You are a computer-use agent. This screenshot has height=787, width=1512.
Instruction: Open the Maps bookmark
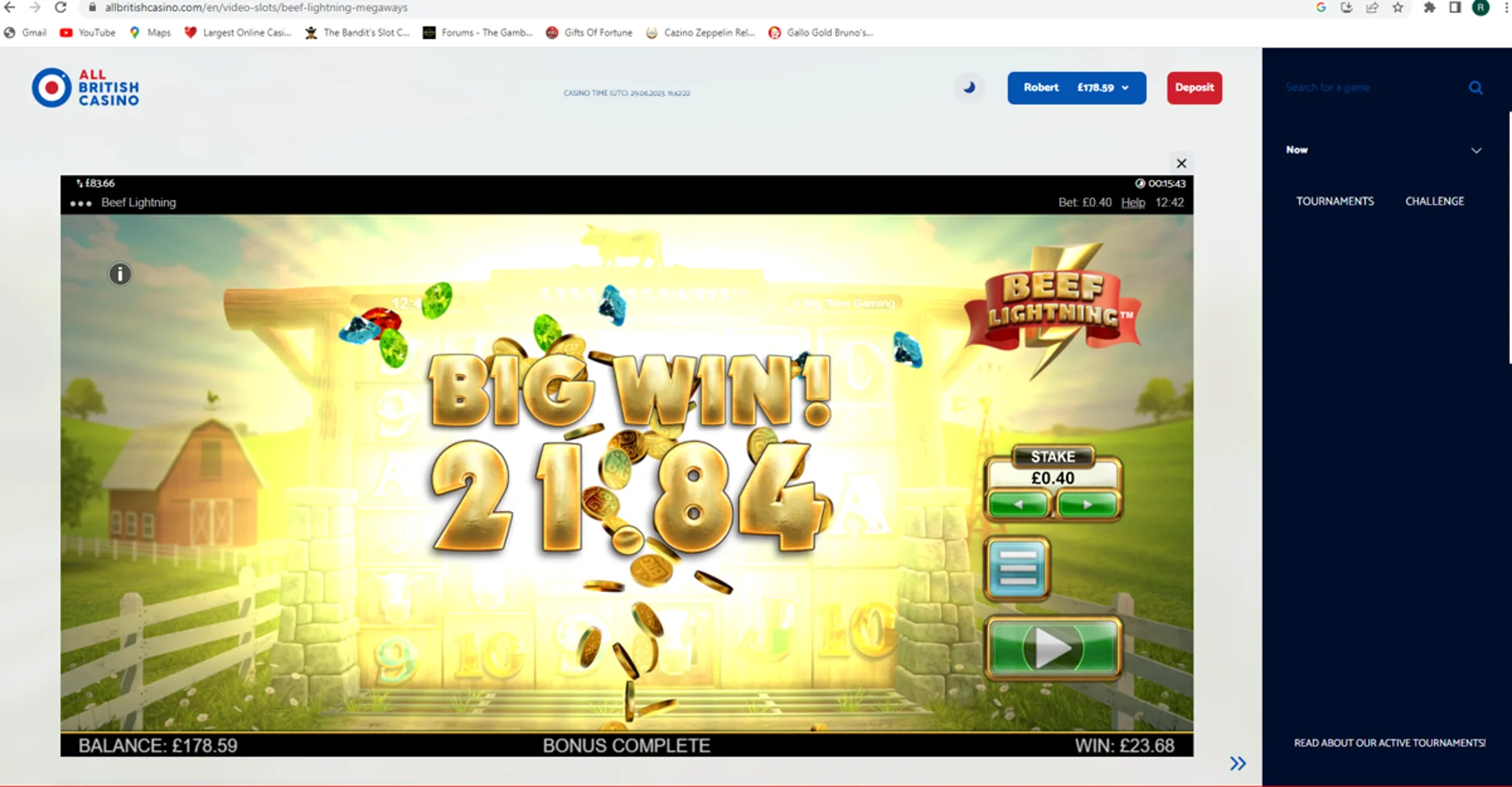(x=150, y=32)
